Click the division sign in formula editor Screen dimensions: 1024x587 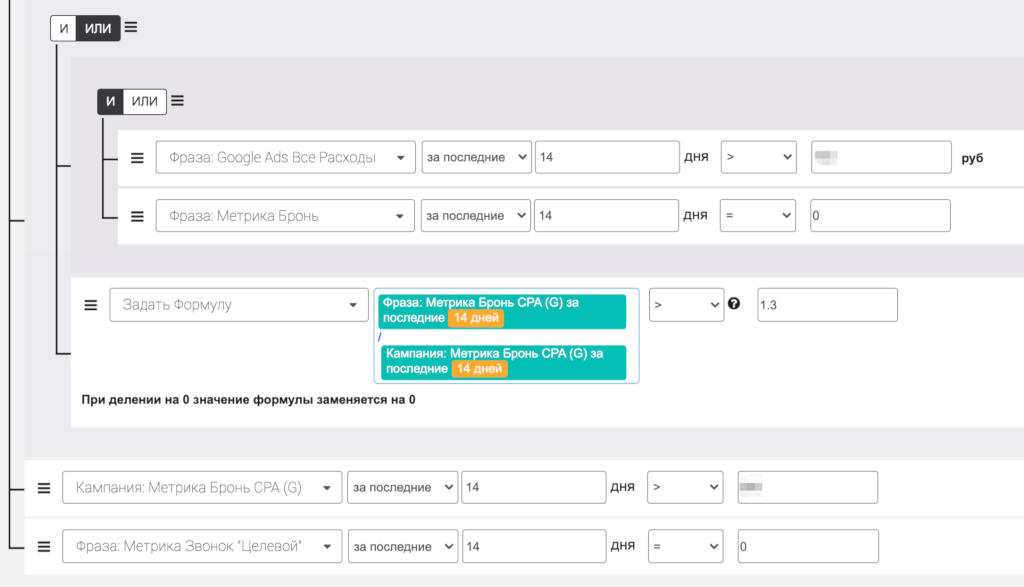379,337
